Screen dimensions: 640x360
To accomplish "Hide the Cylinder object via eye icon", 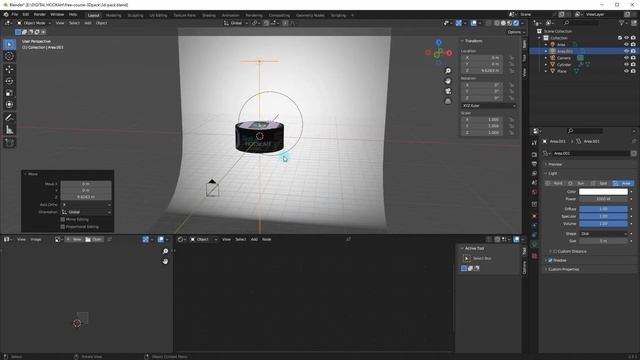I will click(x=626, y=64).
